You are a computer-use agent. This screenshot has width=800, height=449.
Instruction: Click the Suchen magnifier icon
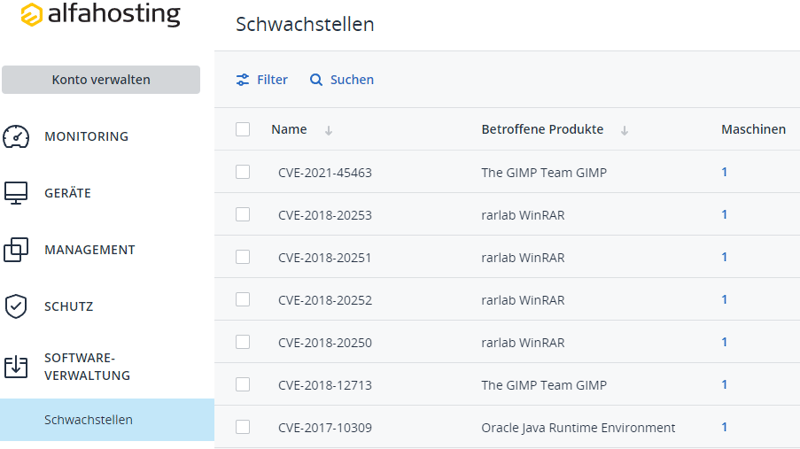316,80
